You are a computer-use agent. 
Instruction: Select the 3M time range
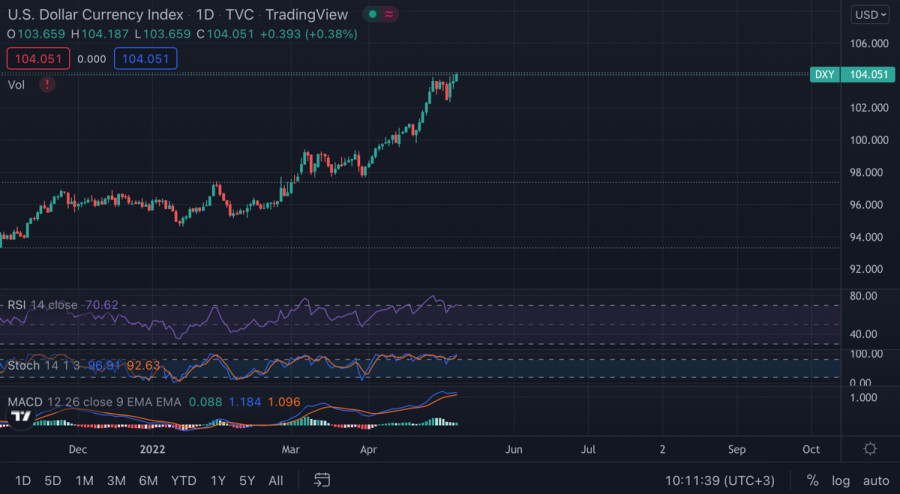click(x=116, y=480)
